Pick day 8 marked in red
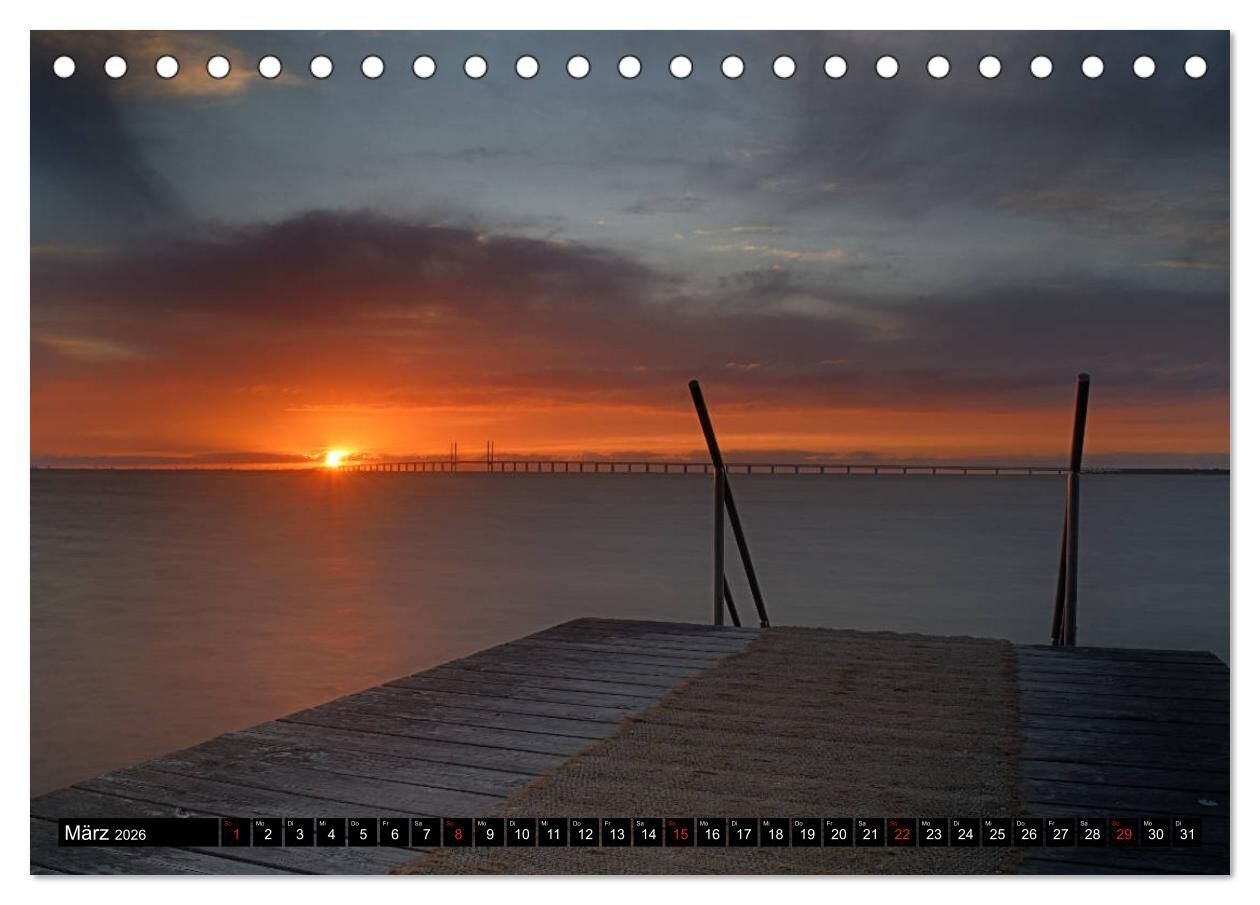The image size is (1260, 905). click(x=458, y=833)
